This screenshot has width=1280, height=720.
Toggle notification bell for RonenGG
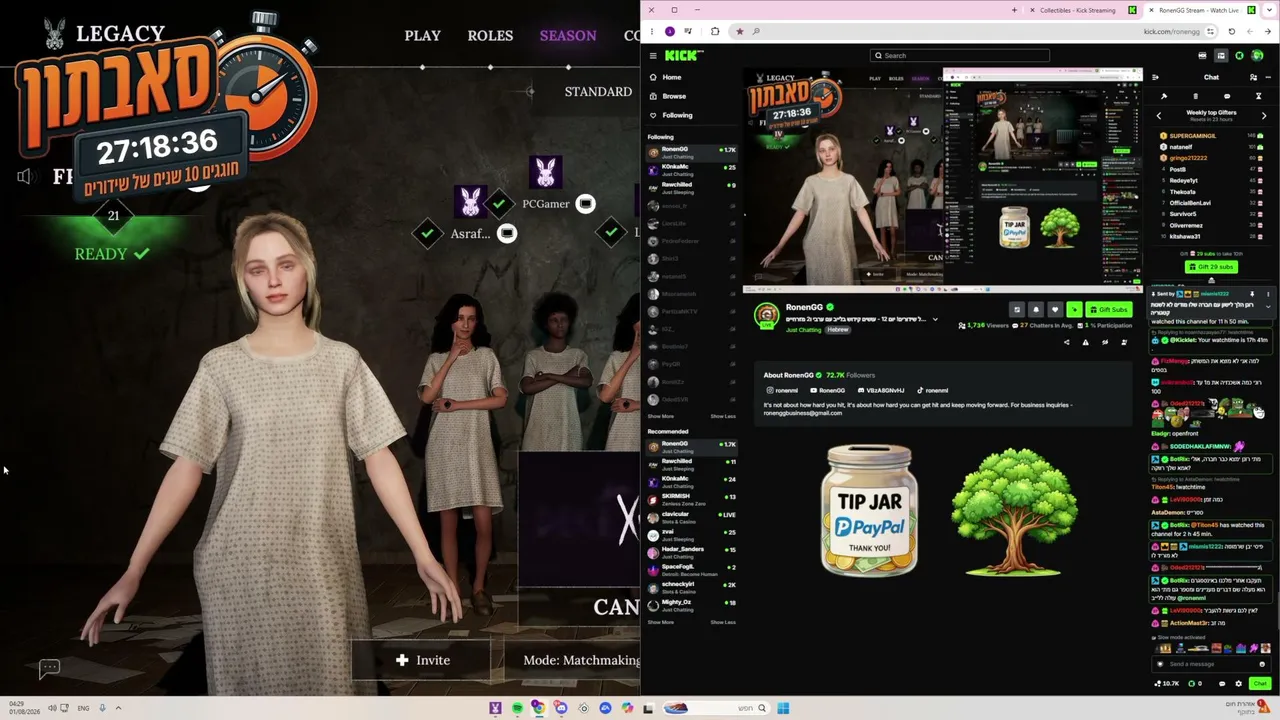point(1036,309)
